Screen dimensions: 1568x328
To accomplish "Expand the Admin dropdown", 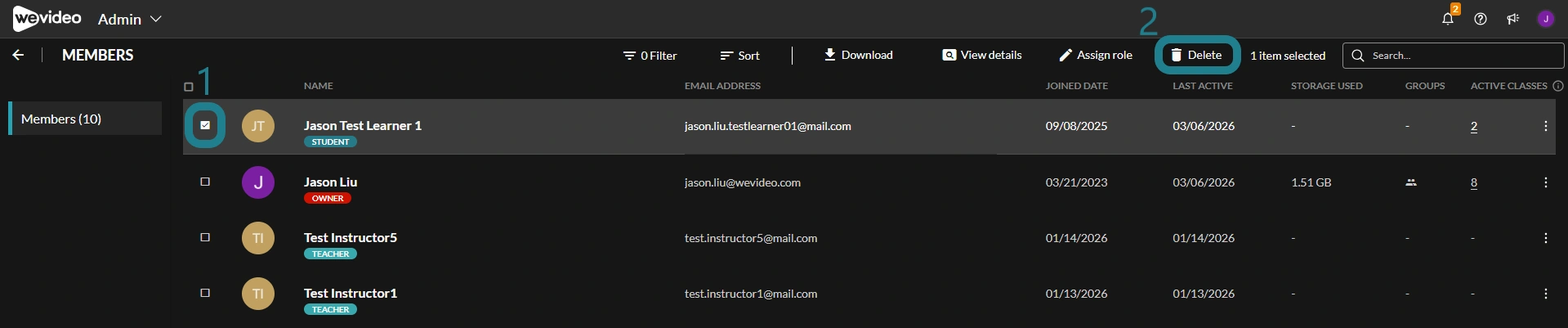I will click(x=130, y=19).
